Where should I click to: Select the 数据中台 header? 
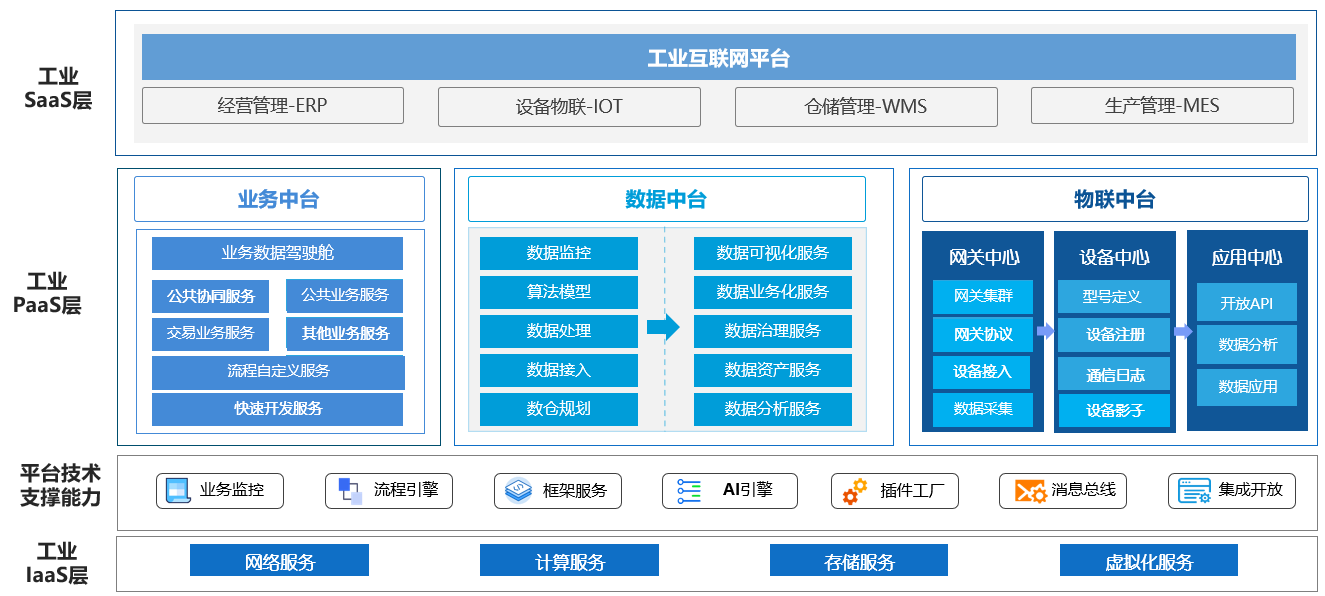coord(666,199)
